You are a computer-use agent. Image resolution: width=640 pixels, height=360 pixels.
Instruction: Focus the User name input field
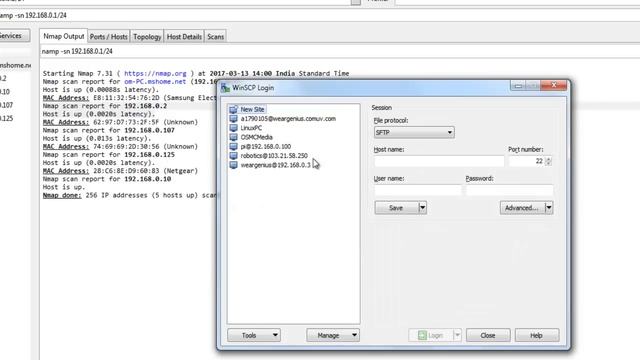(418, 190)
